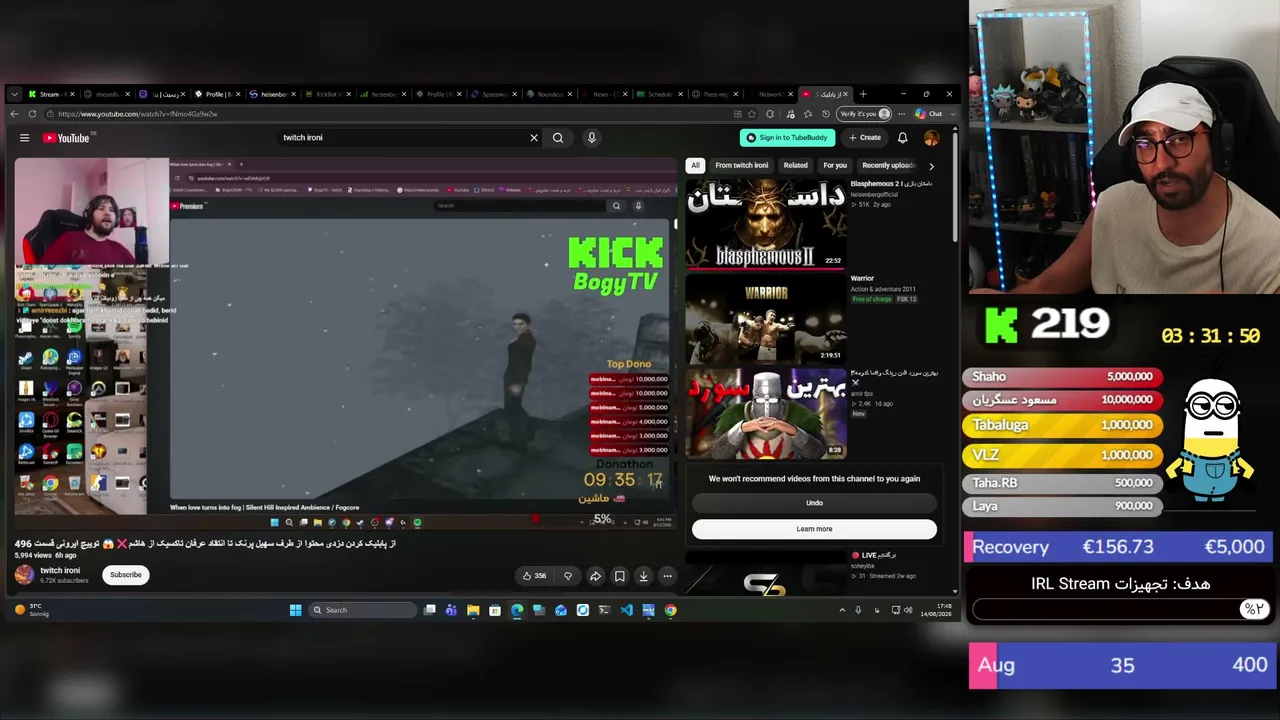This screenshot has width=1280, height=720.
Task: Dislike the current video
Action: (x=568, y=576)
